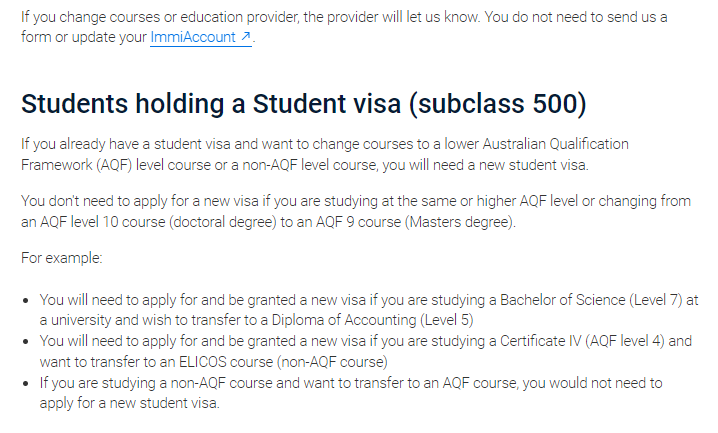Click the words 'Diploma of Accounting (Level 5)'
The image size is (718, 433).
point(372,320)
